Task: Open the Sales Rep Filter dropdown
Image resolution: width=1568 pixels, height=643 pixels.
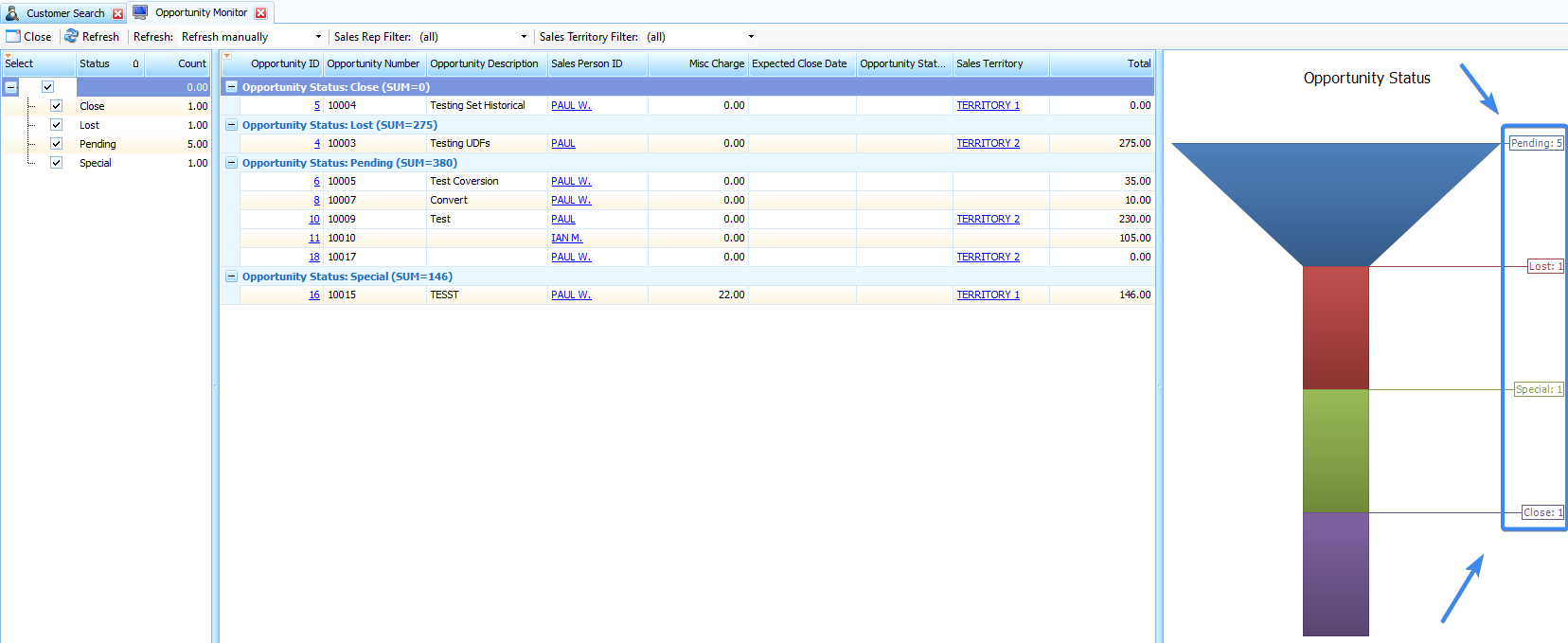Action: point(524,37)
